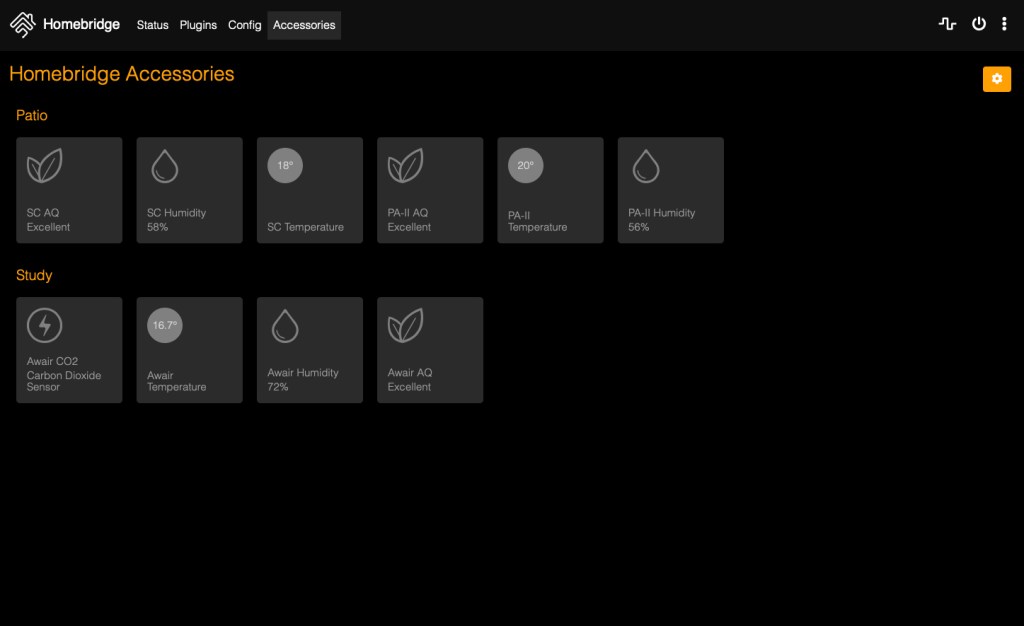Select the Awair Humidity droplet icon
Screen dimensions: 1024x626
[x=285, y=325]
